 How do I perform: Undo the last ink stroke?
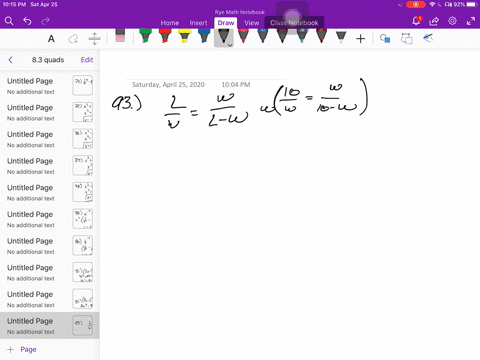pyautogui.click(x=27, y=21)
